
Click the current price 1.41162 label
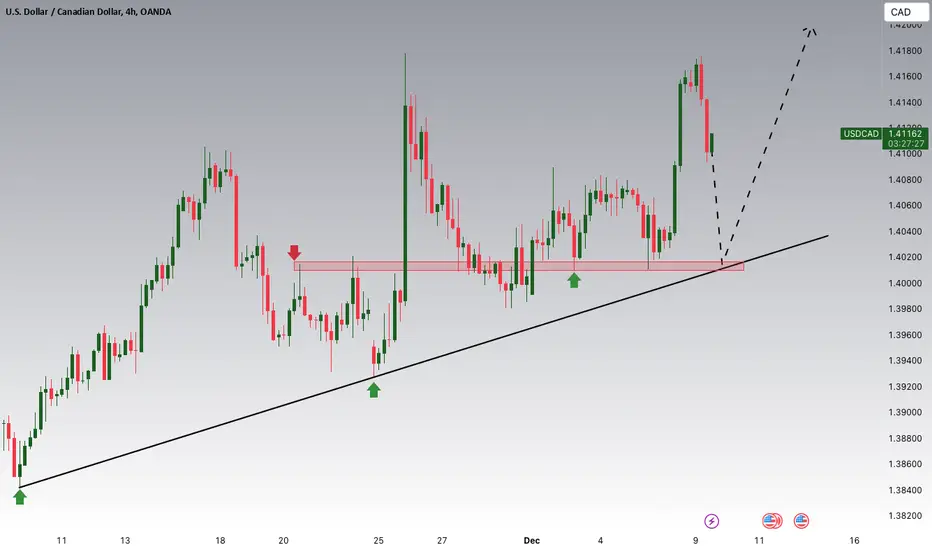coord(905,134)
